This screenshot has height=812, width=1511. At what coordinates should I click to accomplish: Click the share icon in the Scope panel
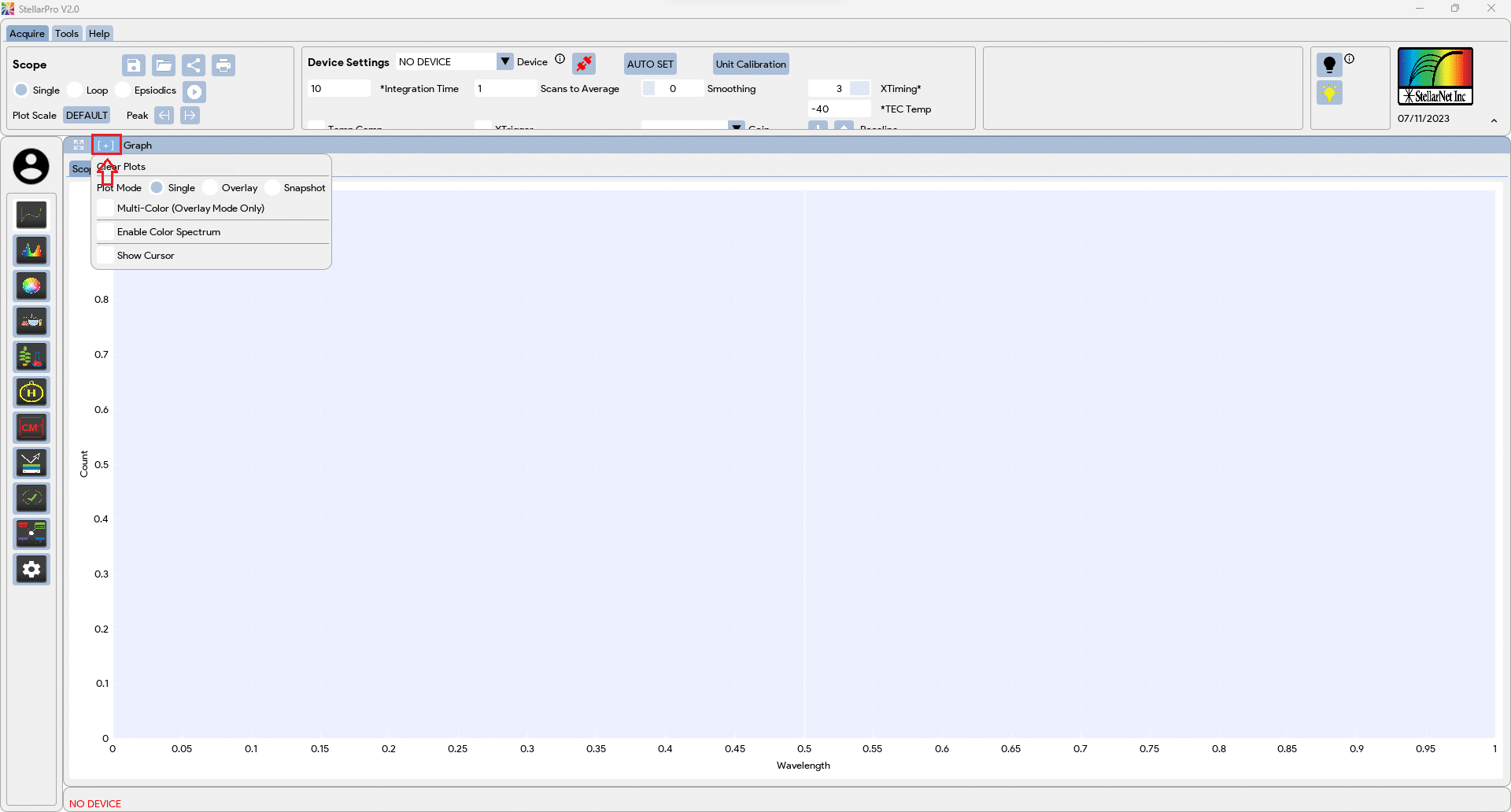pos(194,65)
